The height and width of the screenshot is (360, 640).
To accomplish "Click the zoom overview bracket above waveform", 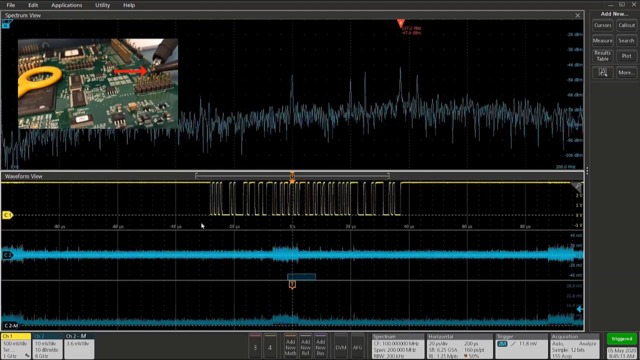I will (x=292, y=176).
